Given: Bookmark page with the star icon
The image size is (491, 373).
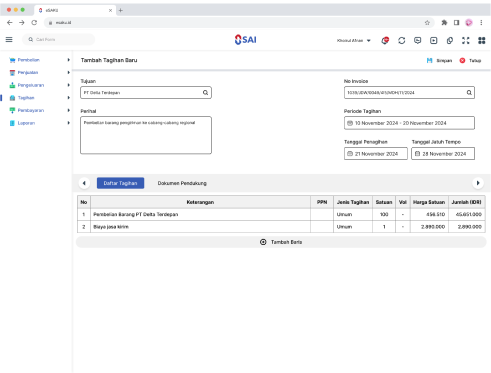Looking at the screenshot, I should [427, 23].
